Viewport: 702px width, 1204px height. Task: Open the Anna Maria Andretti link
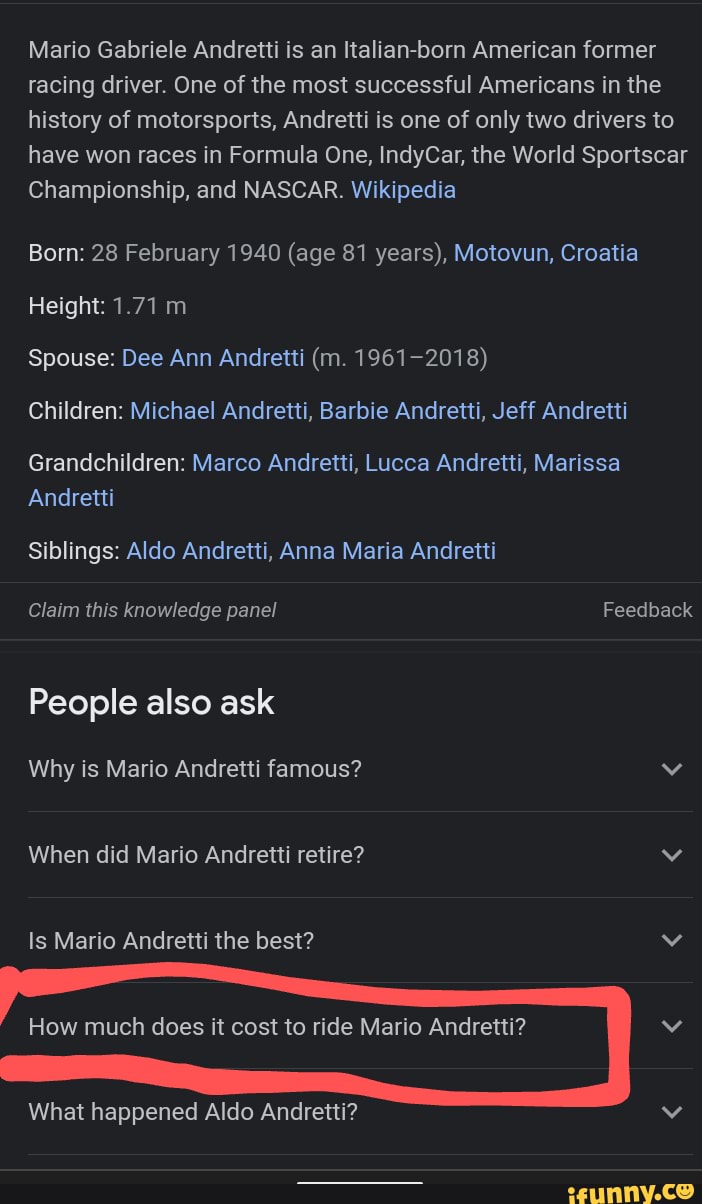click(x=388, y=550)
